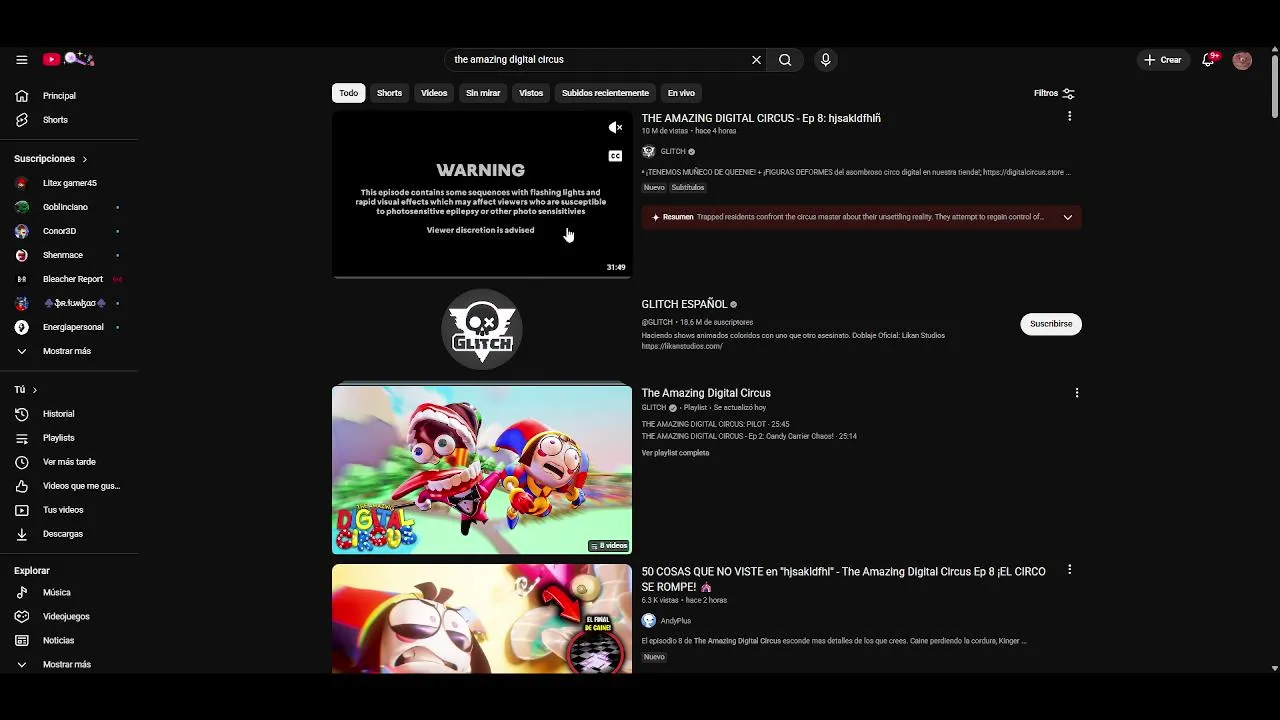Select the En vivo filter chip
1280x720 pixels.
pyautogui.click(x=681, y=93)
